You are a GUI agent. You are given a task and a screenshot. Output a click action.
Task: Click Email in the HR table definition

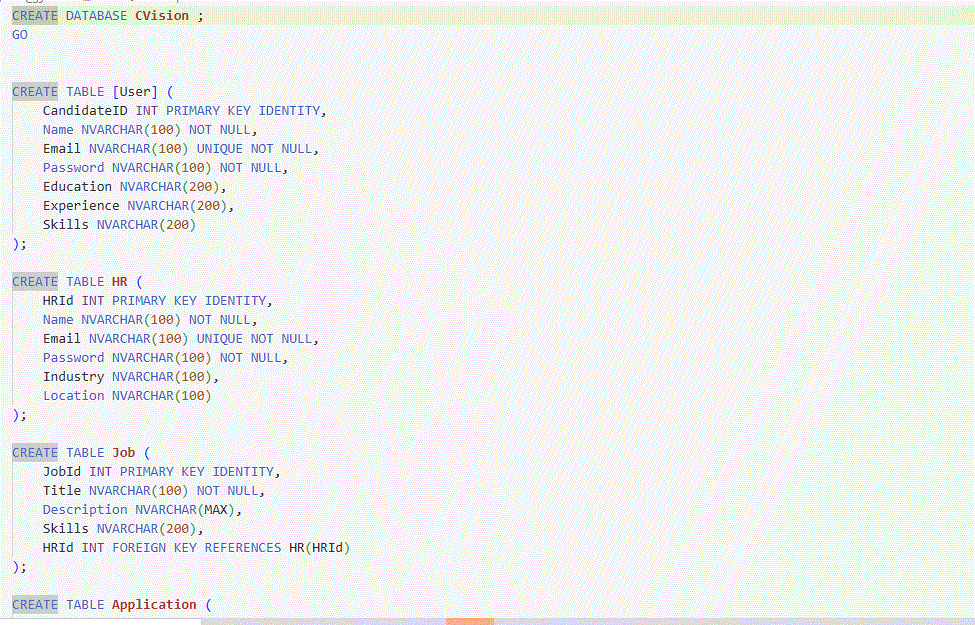pos(62,339)
